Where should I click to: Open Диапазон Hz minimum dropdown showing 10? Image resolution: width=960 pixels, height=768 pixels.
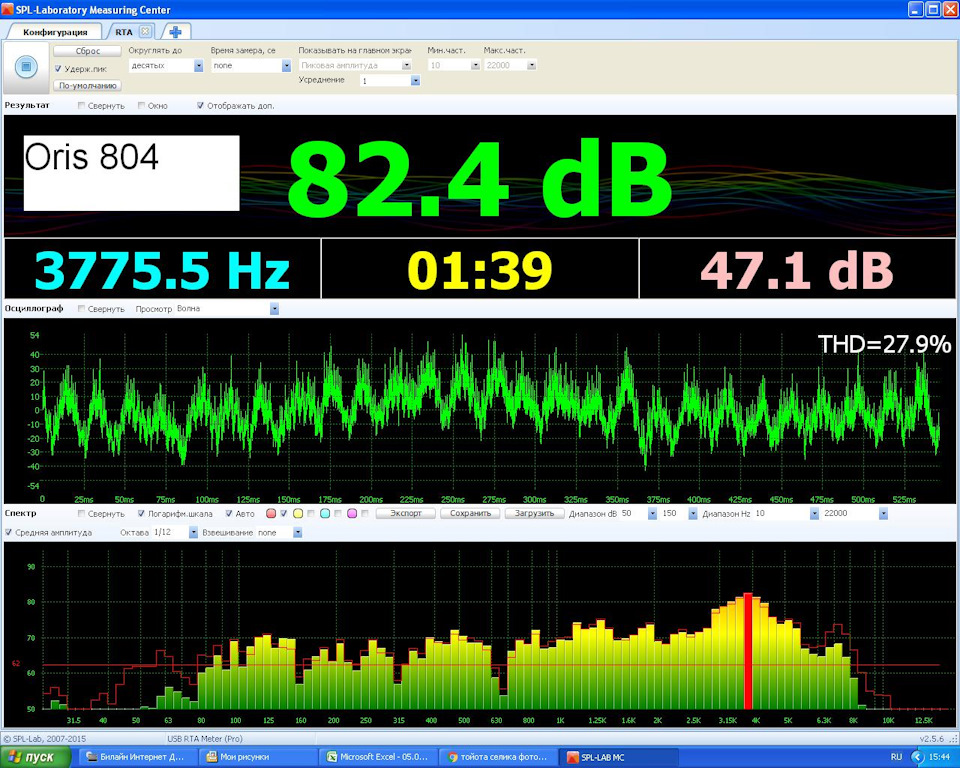coord(814,513)
